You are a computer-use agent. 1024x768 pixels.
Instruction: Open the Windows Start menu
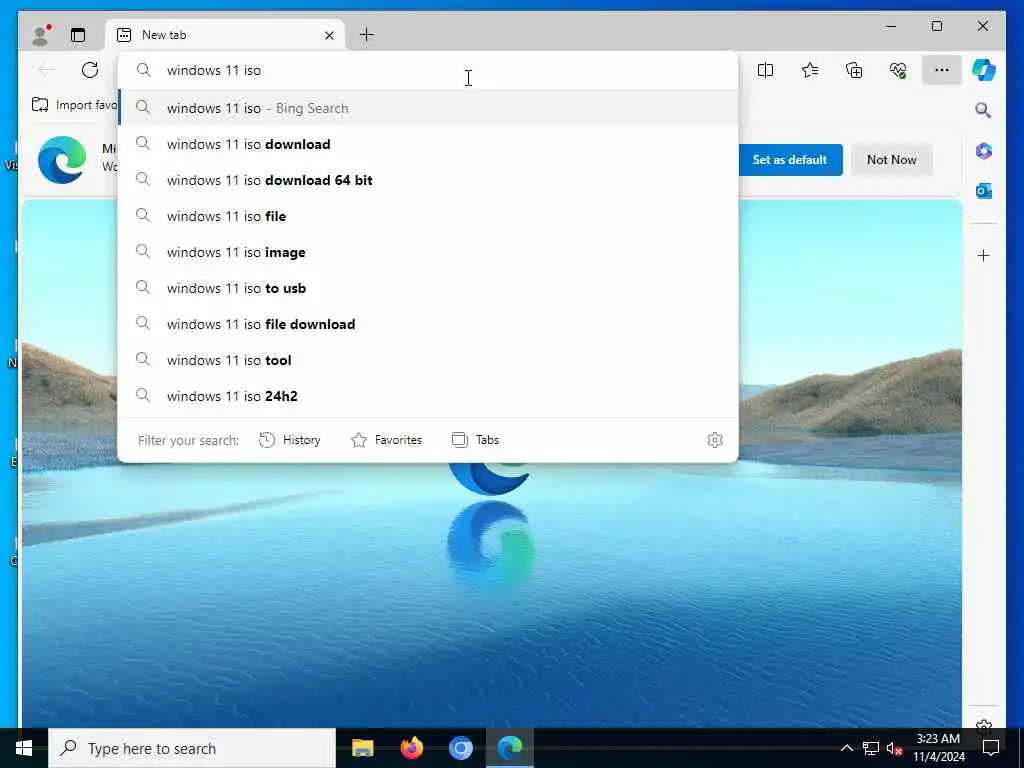click(x=24, y=748)
